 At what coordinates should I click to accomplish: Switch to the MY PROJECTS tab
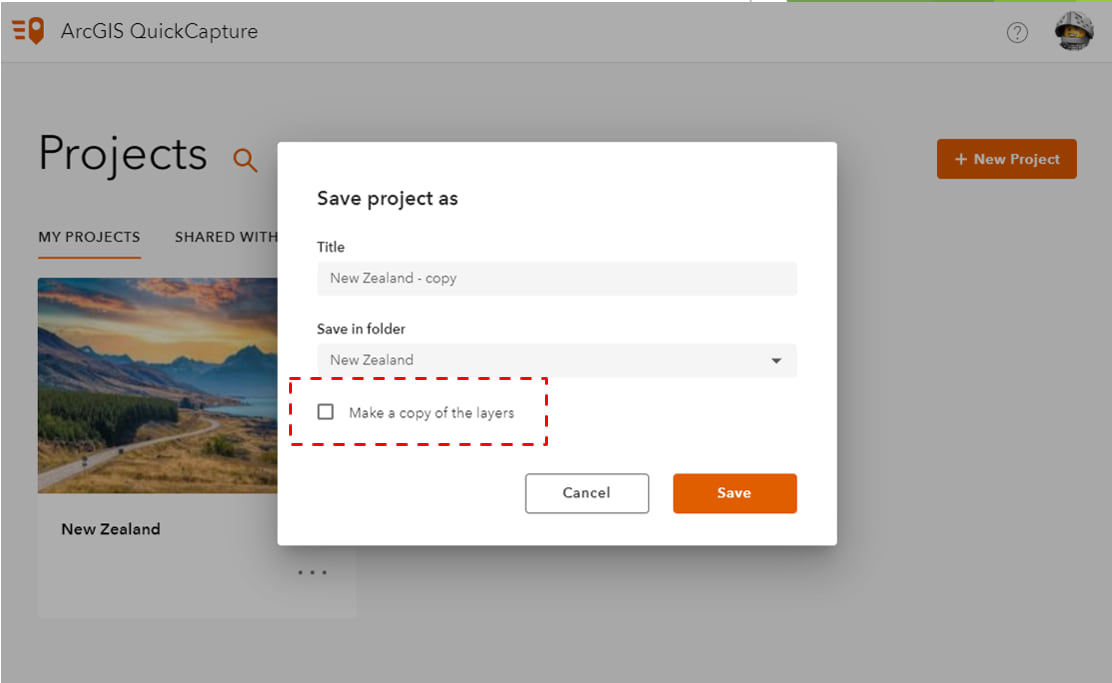(x=89, y=237)
